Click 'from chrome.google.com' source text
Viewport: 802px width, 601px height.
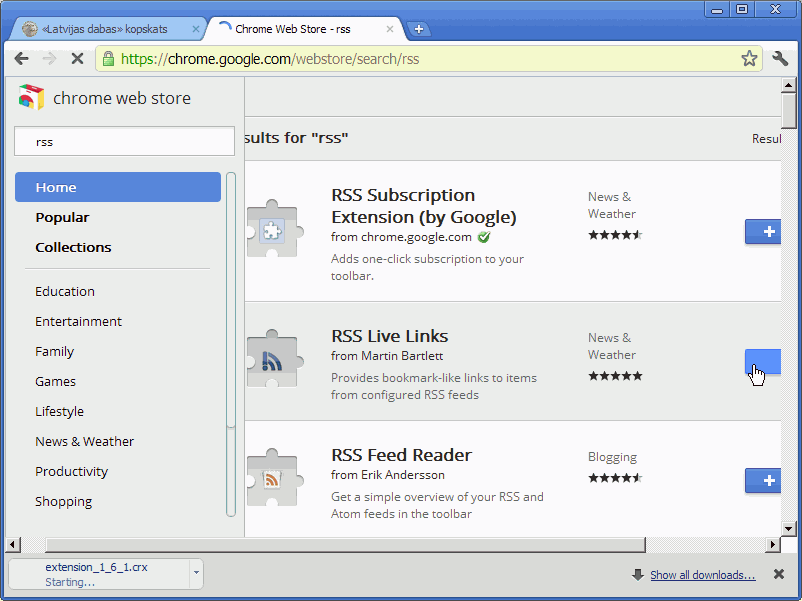401,237
